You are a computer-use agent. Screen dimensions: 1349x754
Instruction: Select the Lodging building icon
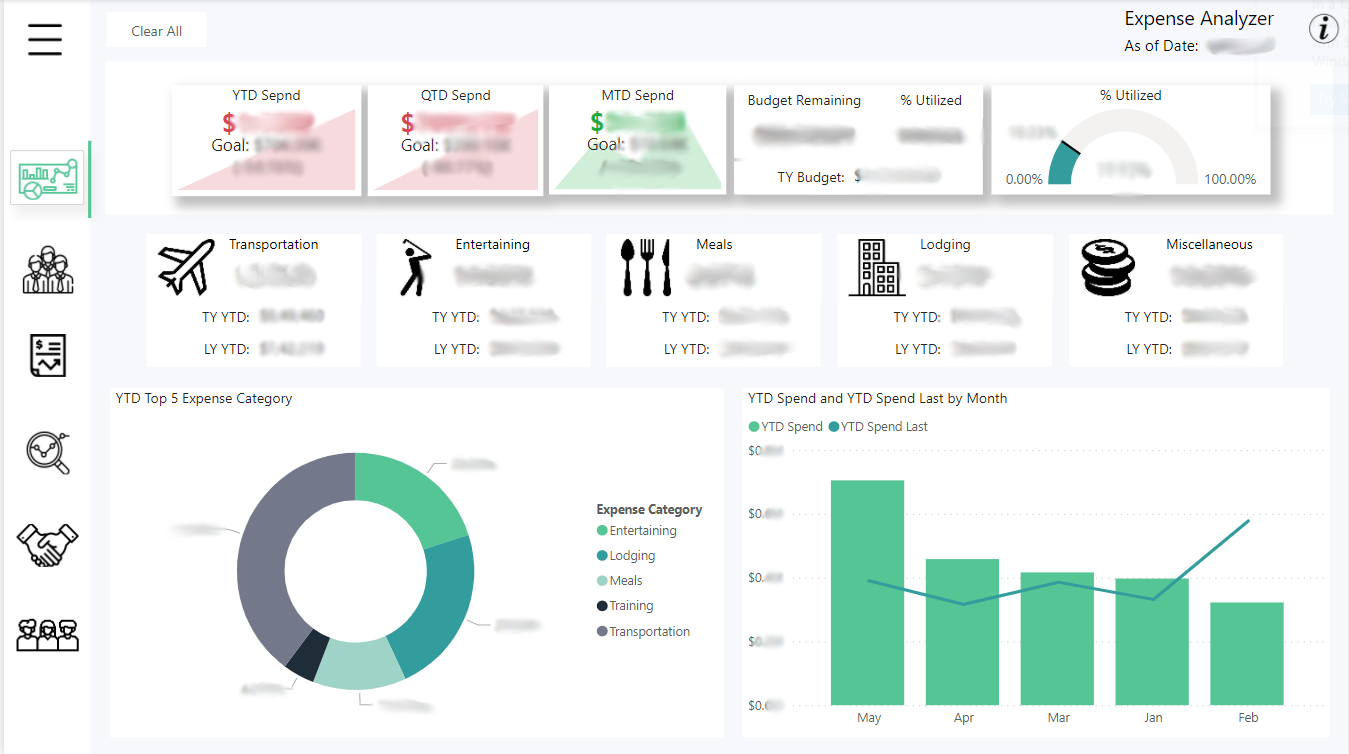pyautogui.click(x=876, y=267)
